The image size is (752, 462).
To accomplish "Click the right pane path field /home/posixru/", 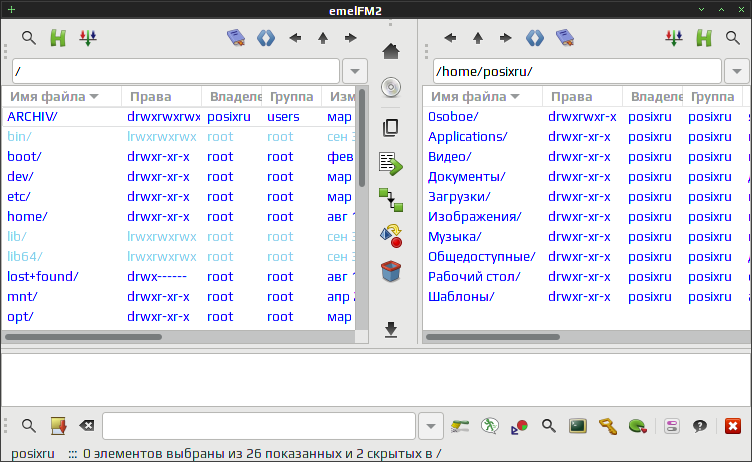I will point(577,71).
